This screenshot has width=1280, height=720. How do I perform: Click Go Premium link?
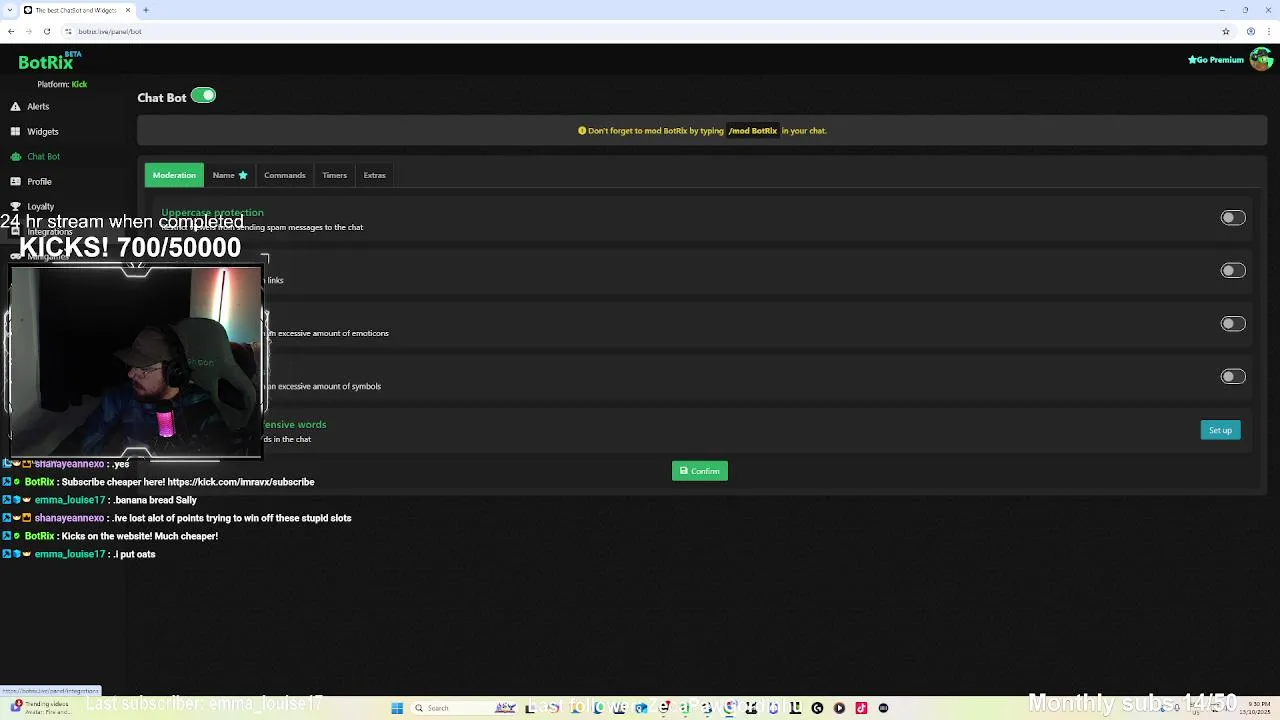click(x=1216, y=60)
